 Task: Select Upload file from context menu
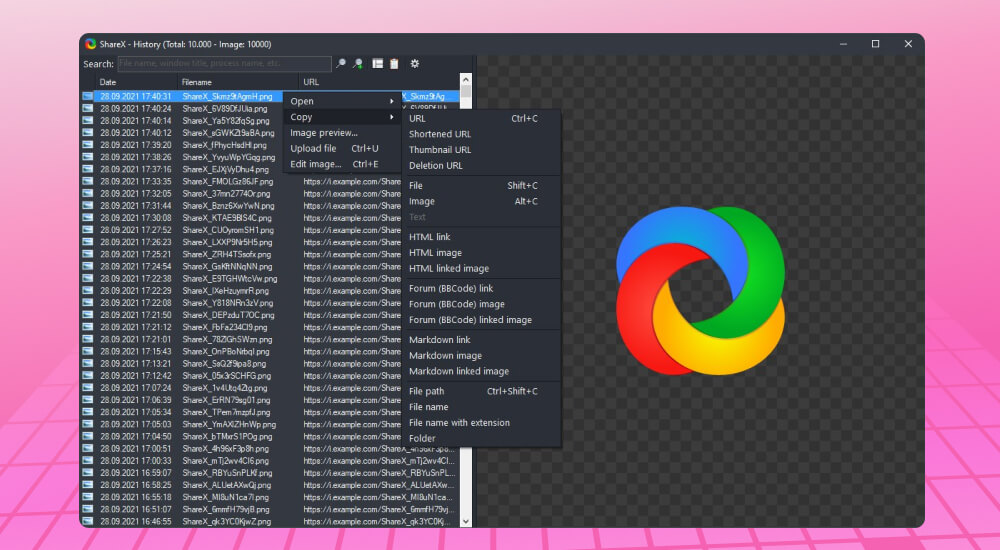(x=342, y=148)
